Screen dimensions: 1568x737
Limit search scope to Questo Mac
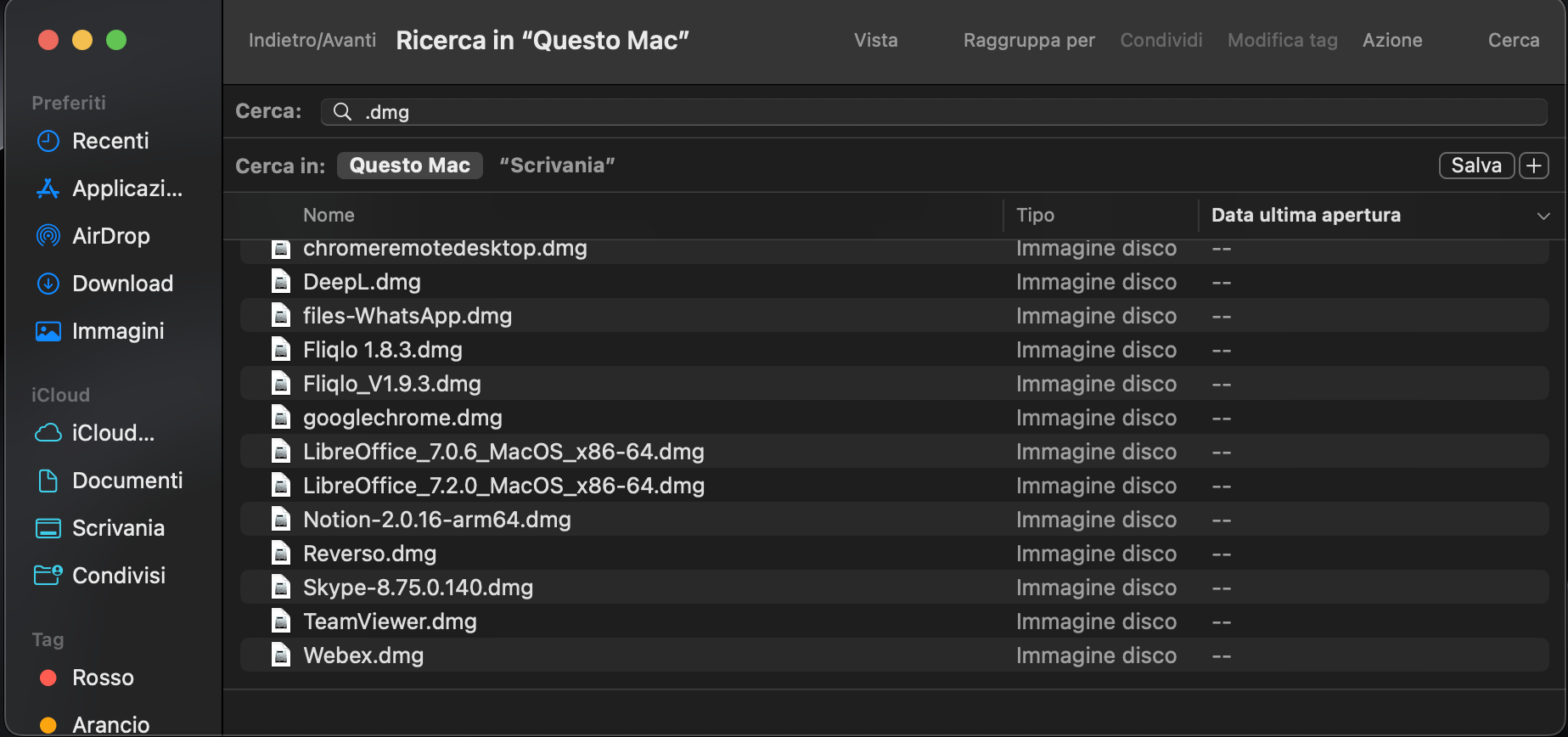tap(410, 166)
